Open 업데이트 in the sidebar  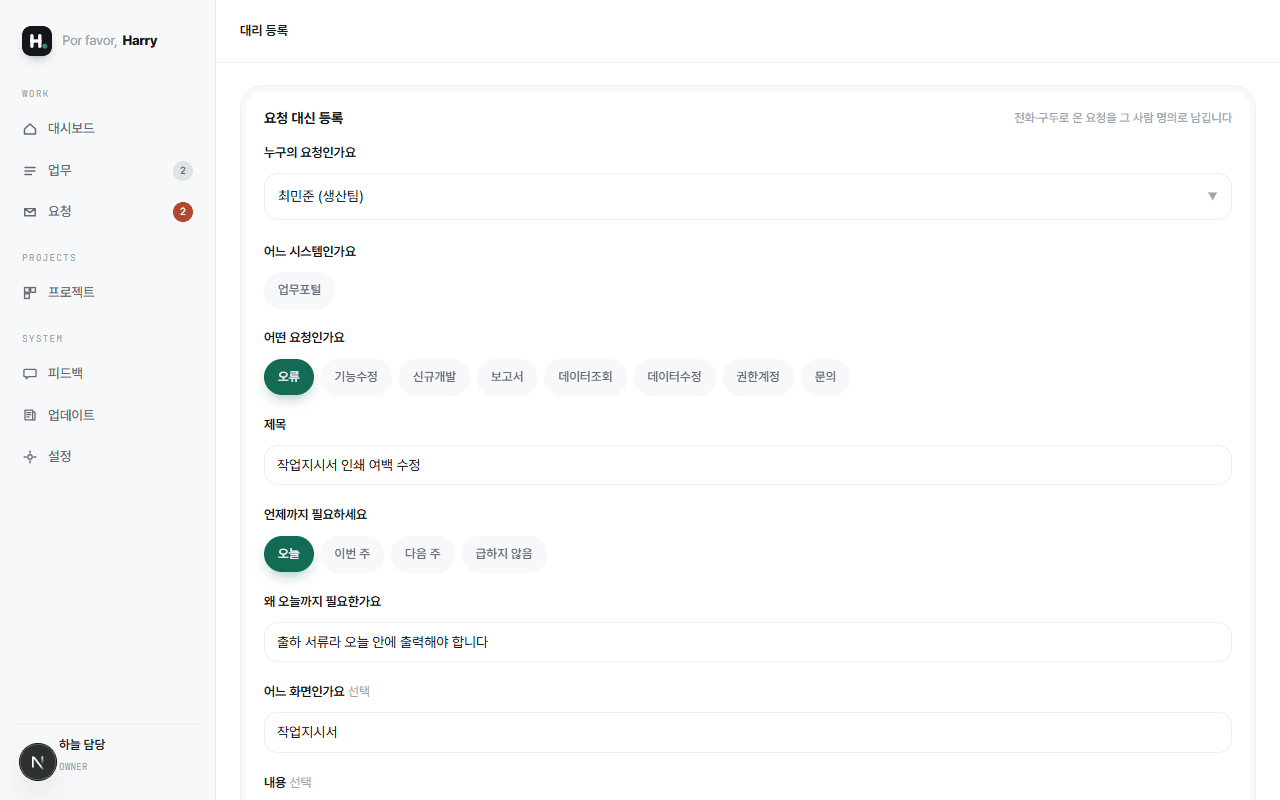[x=108, y=415]
